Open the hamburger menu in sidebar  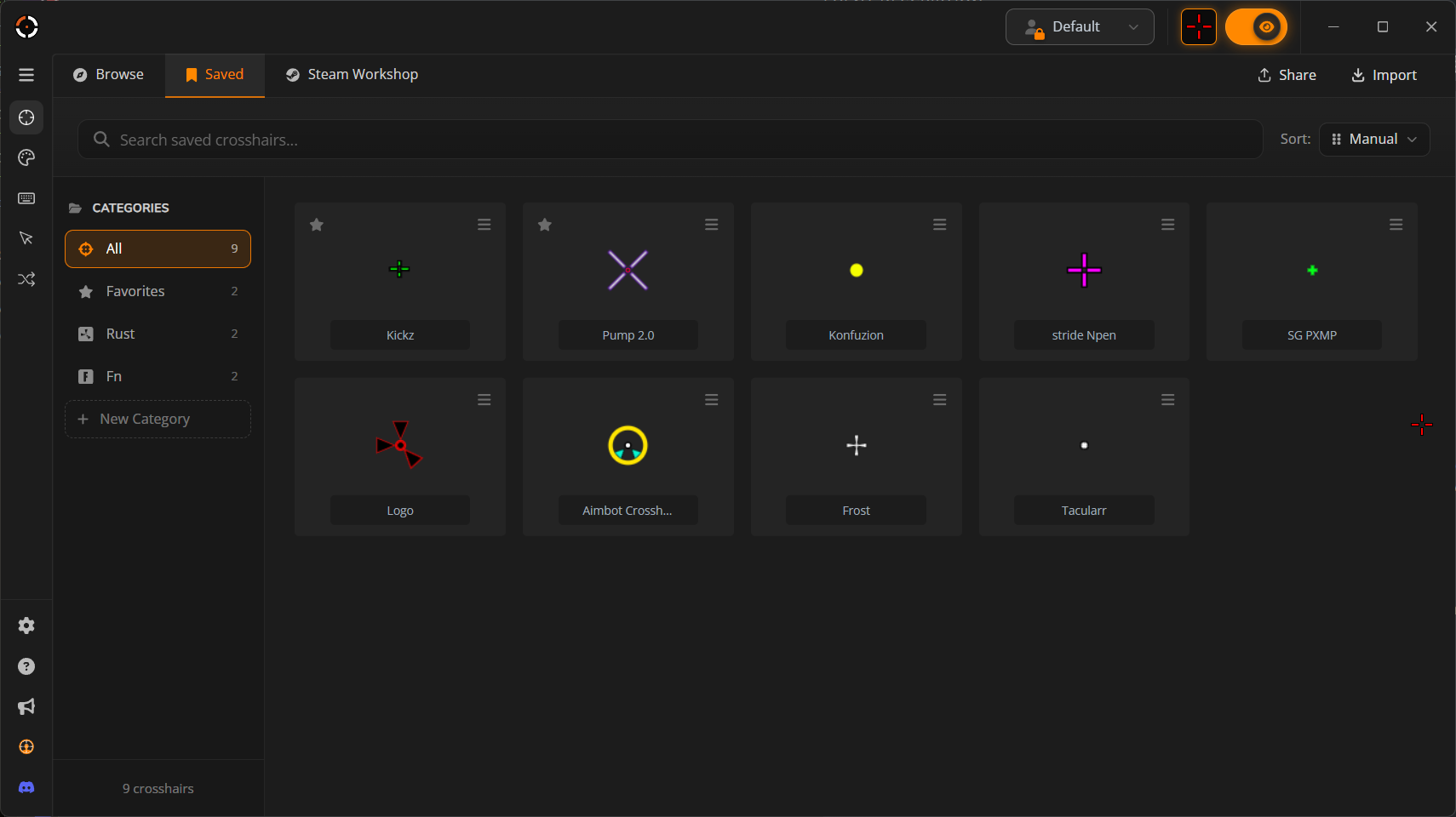tap(26, 75)
